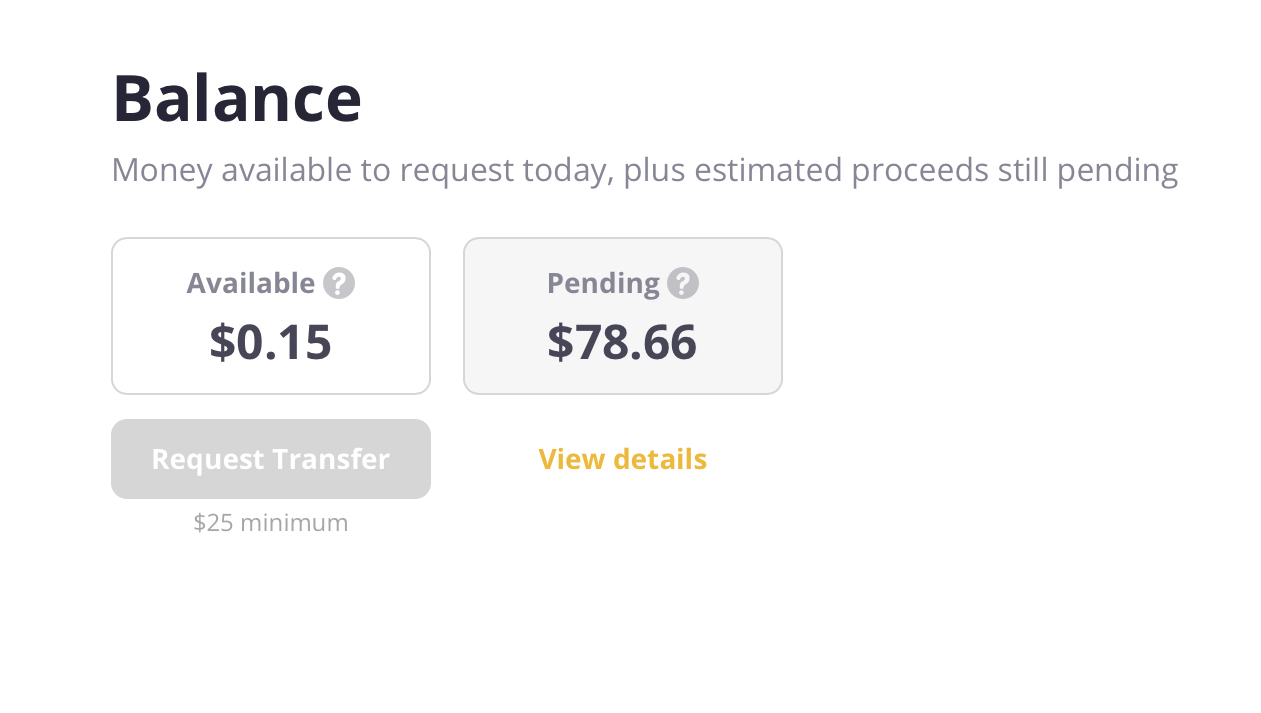Screen dimensions: 1261x713
Task: Click the "Pending" label text
Action: click(x=603, y=283)
